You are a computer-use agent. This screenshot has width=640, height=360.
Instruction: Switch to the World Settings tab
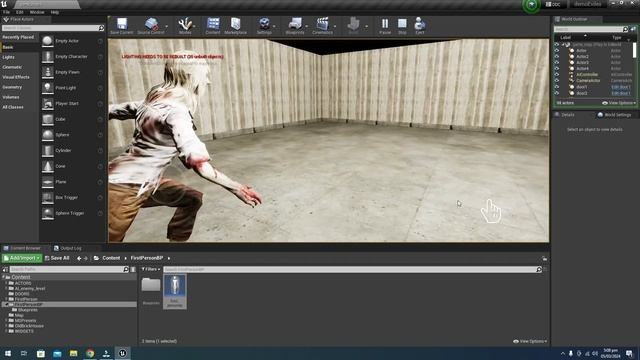click(x=614, y=115)
